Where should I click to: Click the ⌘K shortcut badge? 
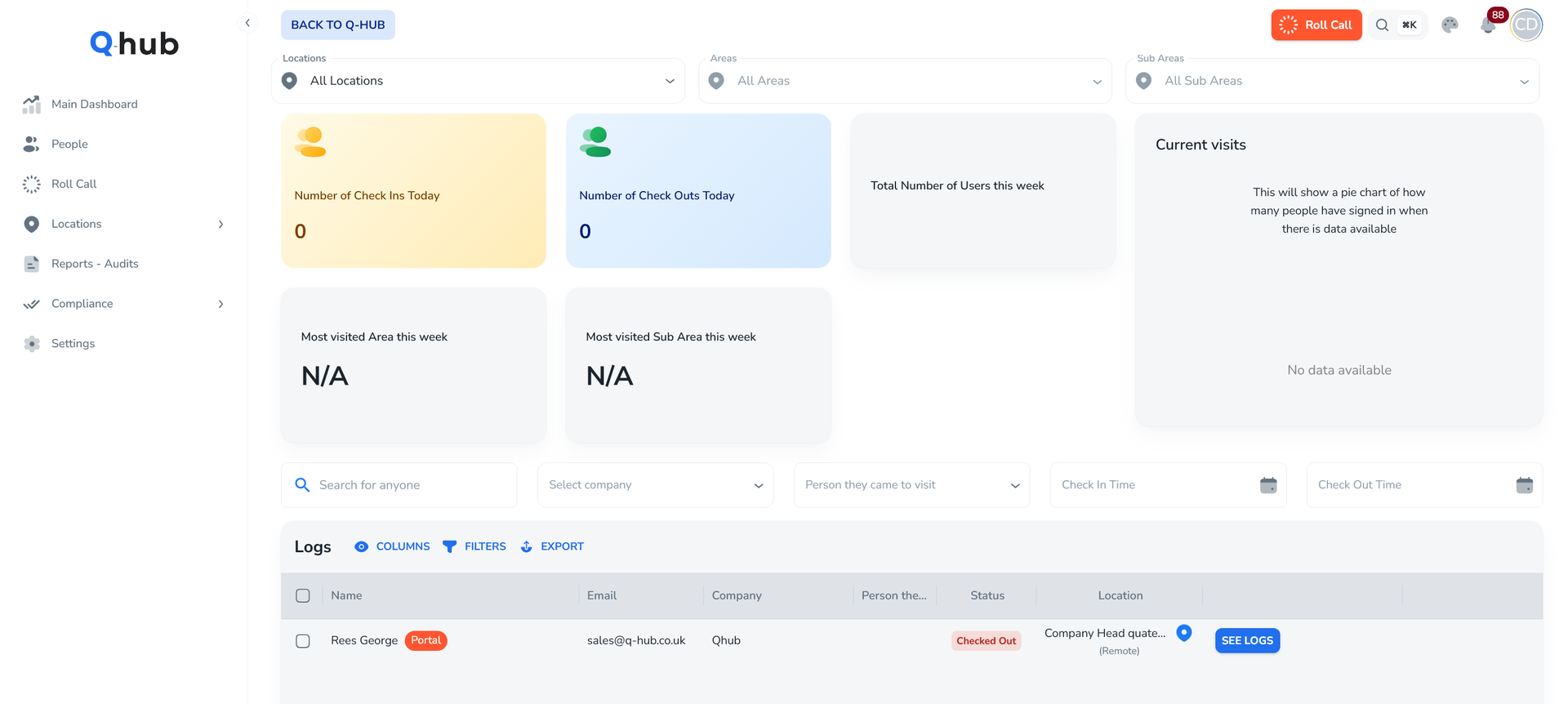coord(1410,25)
